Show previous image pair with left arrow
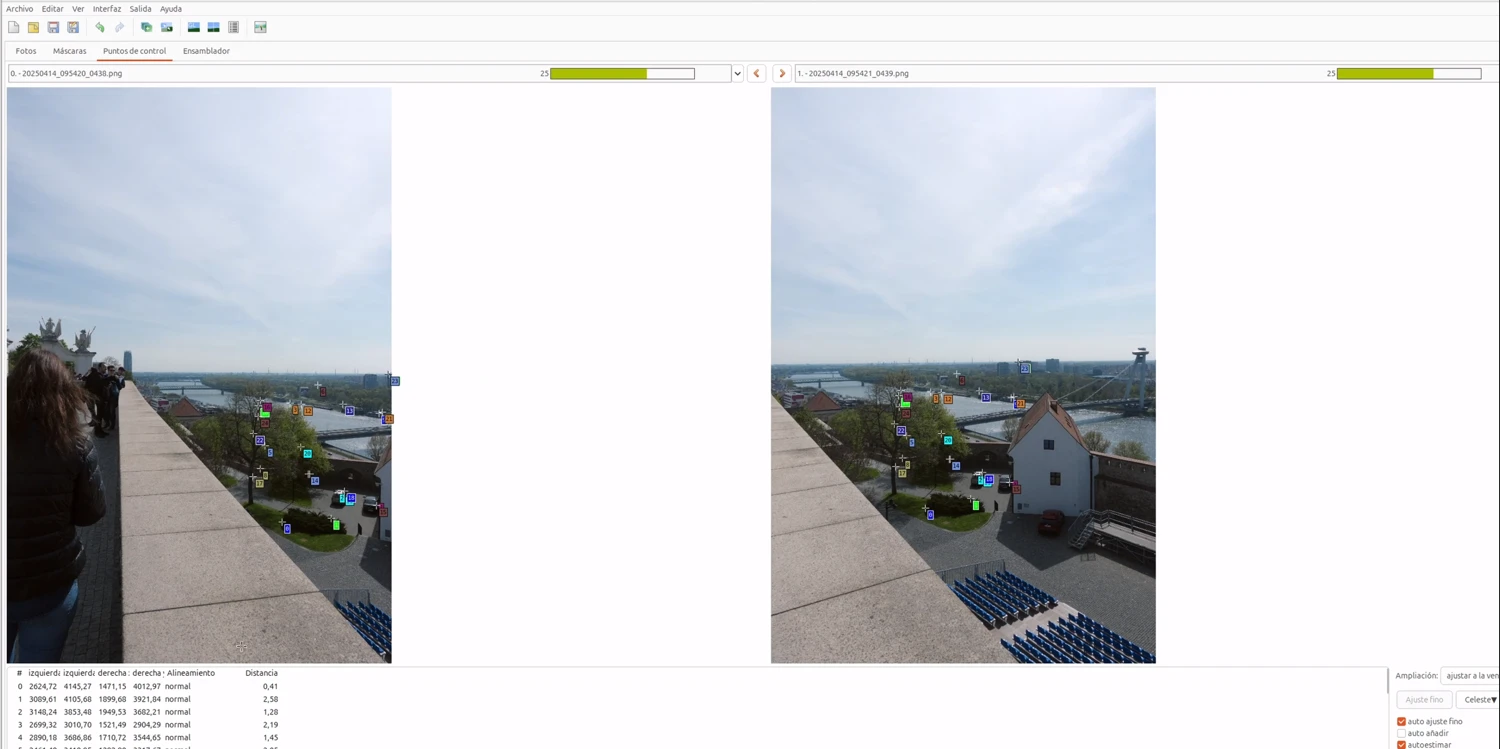This screenshot has height=749, width=1500. point(757,73)
